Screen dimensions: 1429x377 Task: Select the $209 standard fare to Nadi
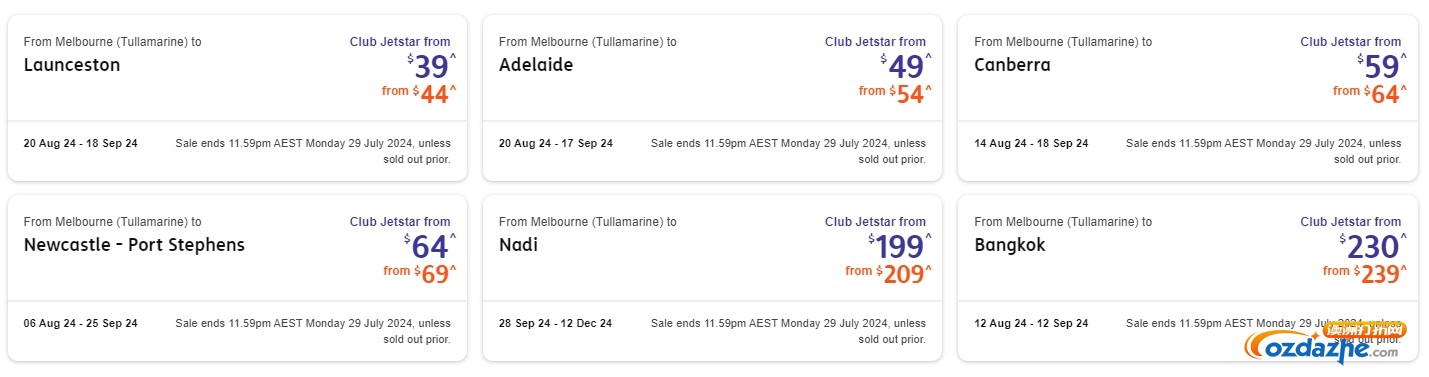click(889, 273)
